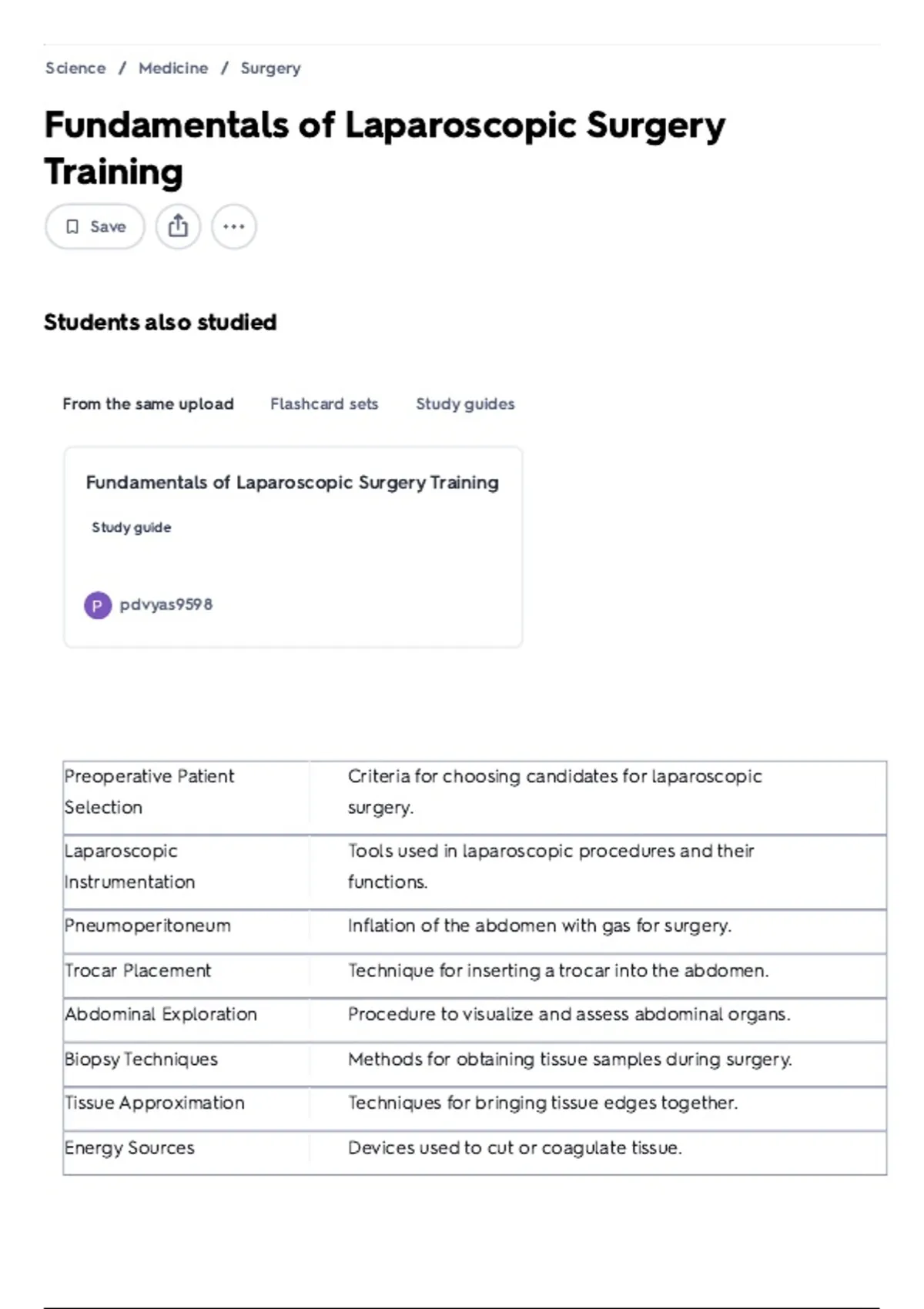Open the Medicine breadcrumb link
This screenshot has height=1309, width=924.
click(172, 68)
